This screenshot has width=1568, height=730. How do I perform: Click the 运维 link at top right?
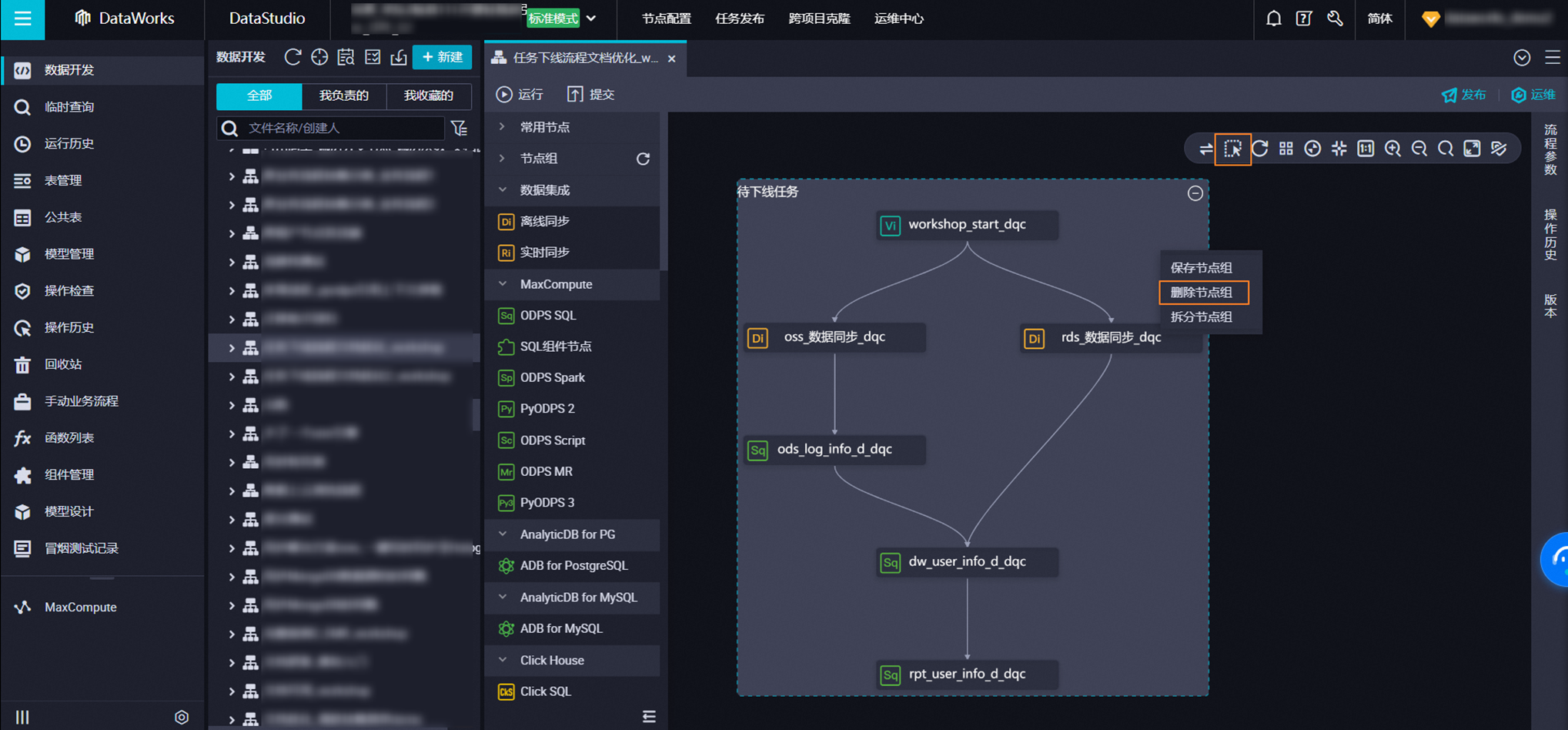point(1533,95)
